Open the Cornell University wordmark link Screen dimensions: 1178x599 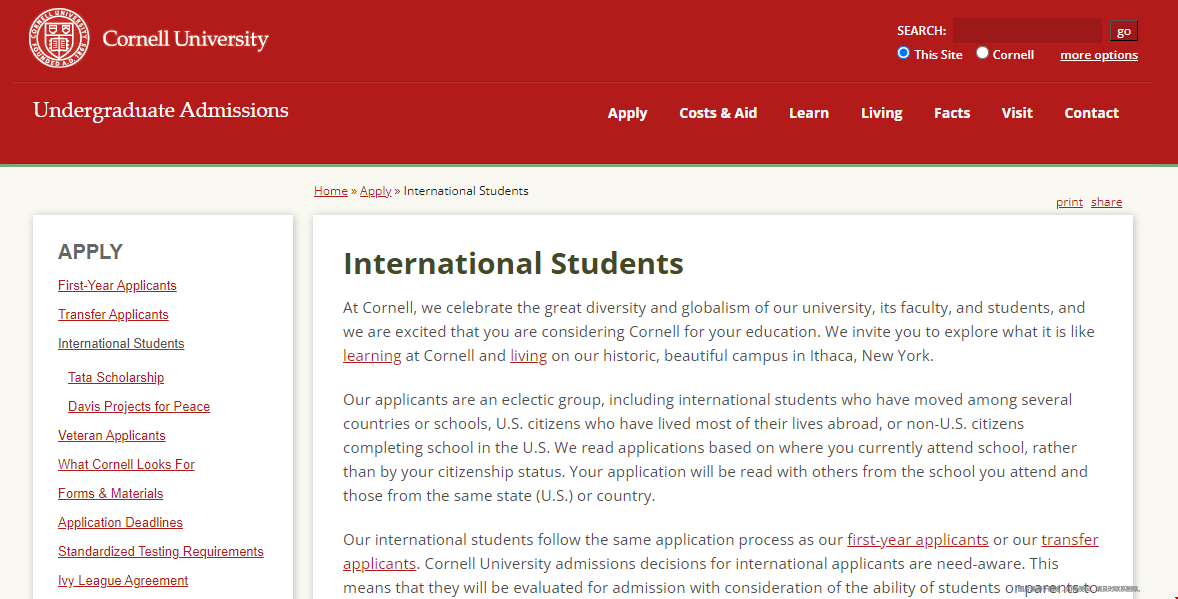pyautogui.click(x=185, y=39)
